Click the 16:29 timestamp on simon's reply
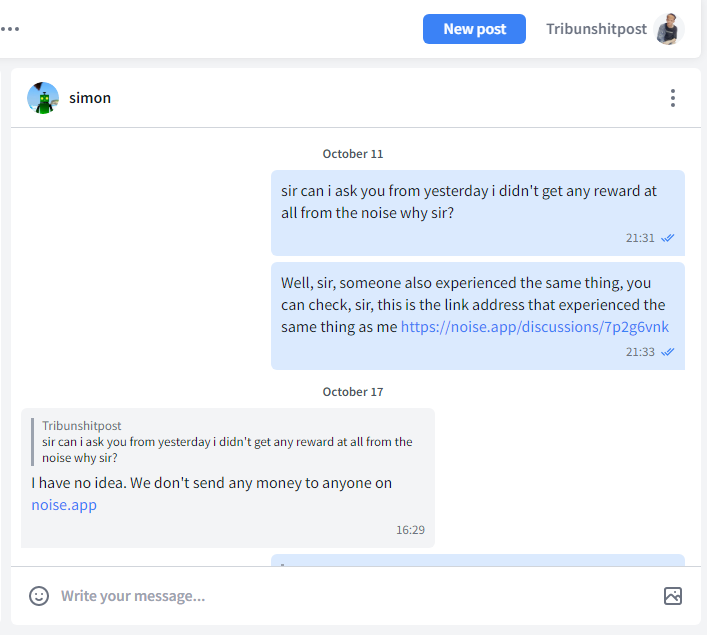Screen dimensions: 707x635 coord(410,530)
